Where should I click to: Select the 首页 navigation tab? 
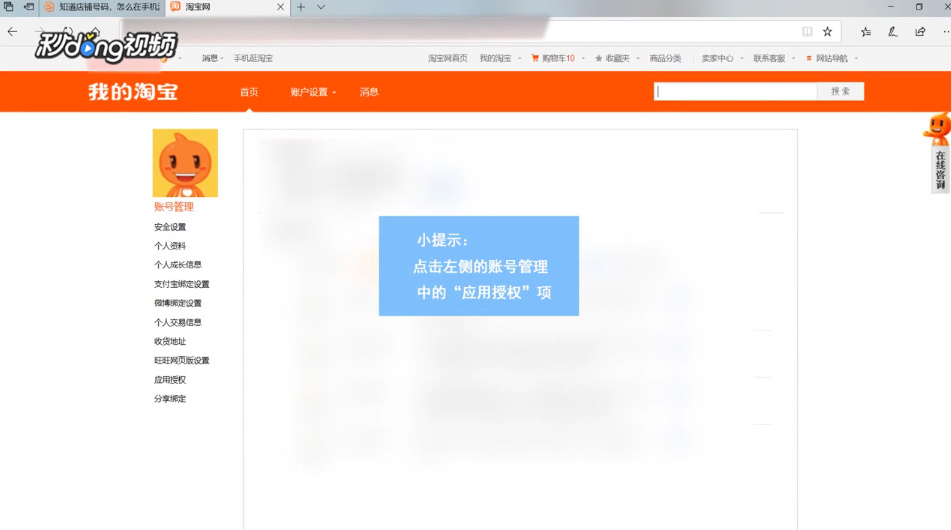click(249, 92)
